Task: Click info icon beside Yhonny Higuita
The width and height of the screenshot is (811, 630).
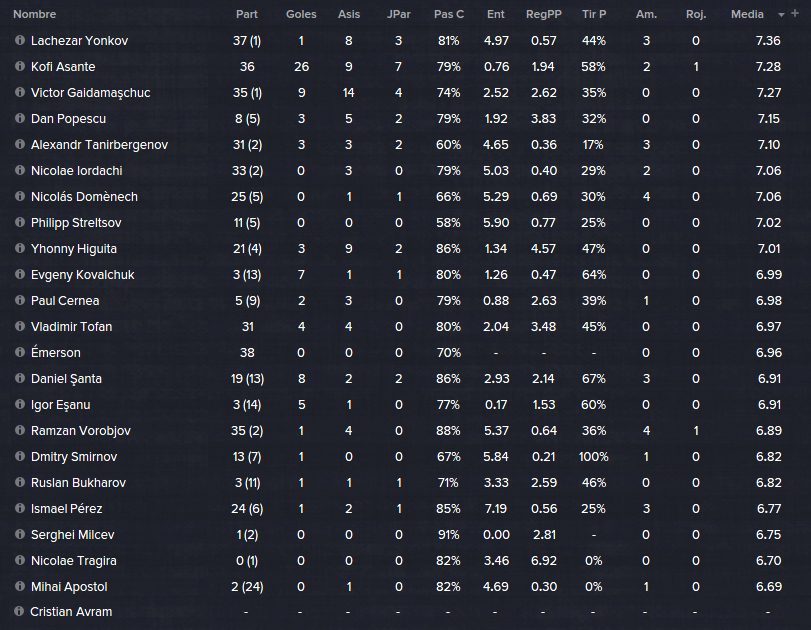Action: [x=20, y=248]
